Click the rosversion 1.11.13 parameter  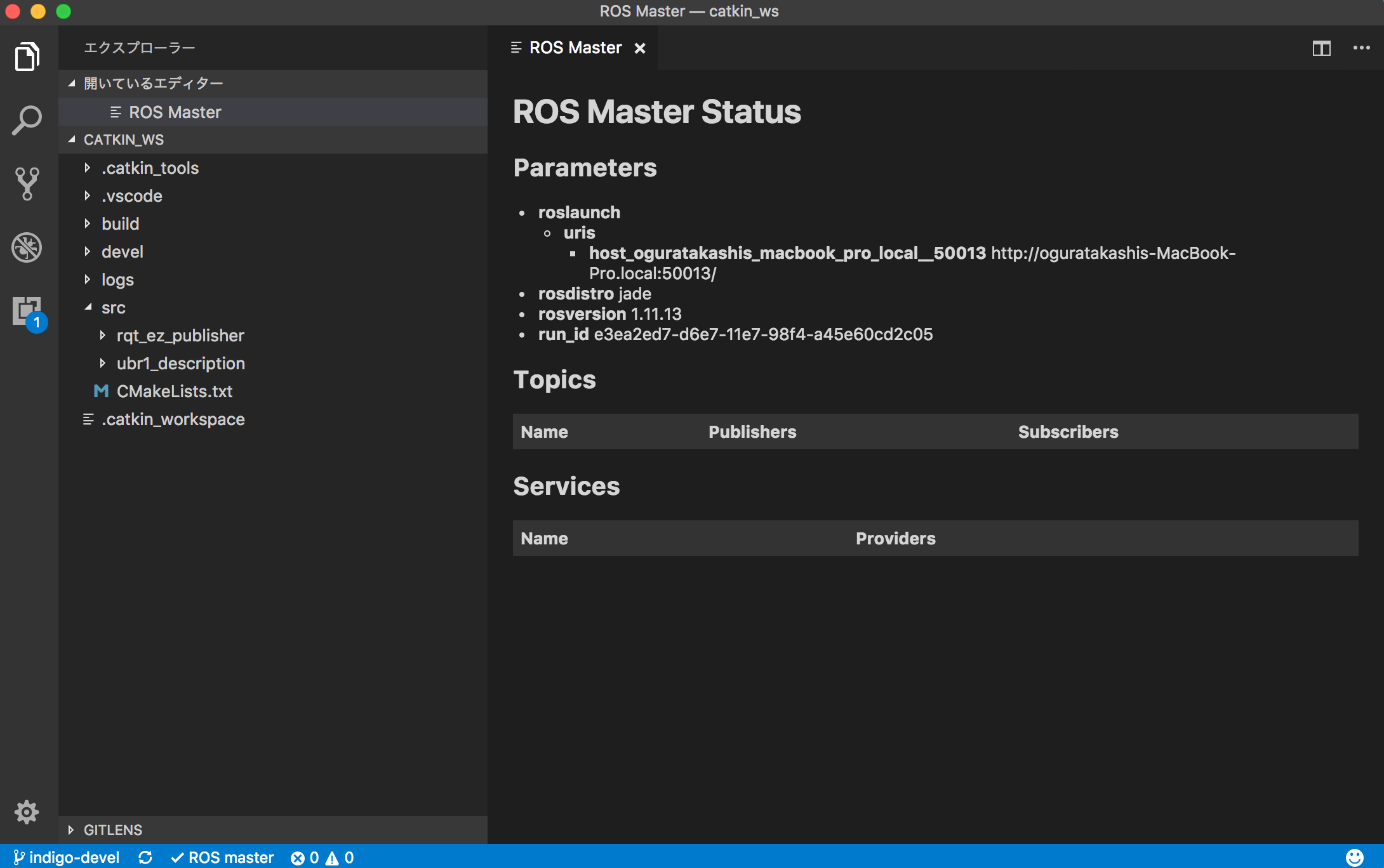609,313
